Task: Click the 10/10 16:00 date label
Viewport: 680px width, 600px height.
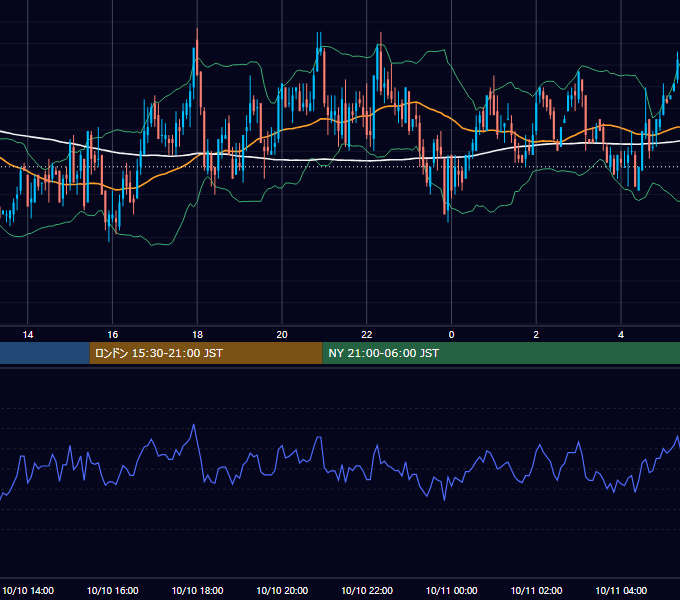Action: click(x=112, y=590)
